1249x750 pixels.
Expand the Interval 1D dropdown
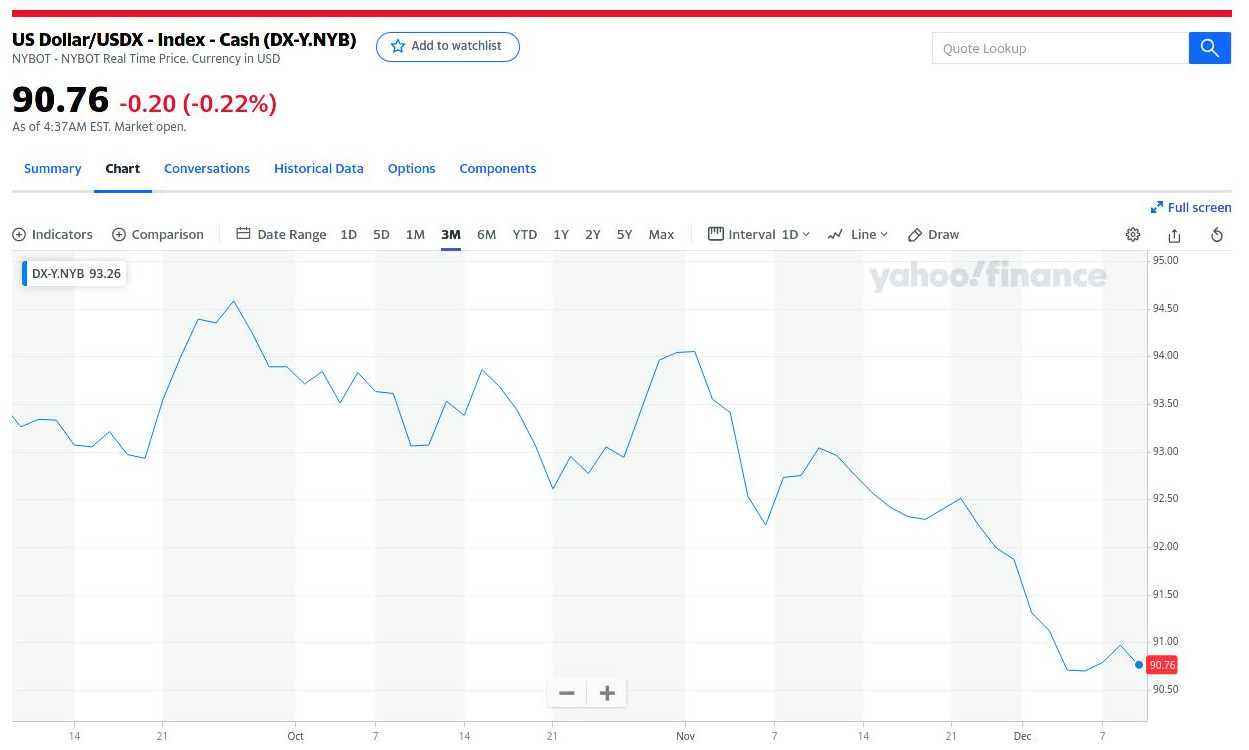pos(759,234)
